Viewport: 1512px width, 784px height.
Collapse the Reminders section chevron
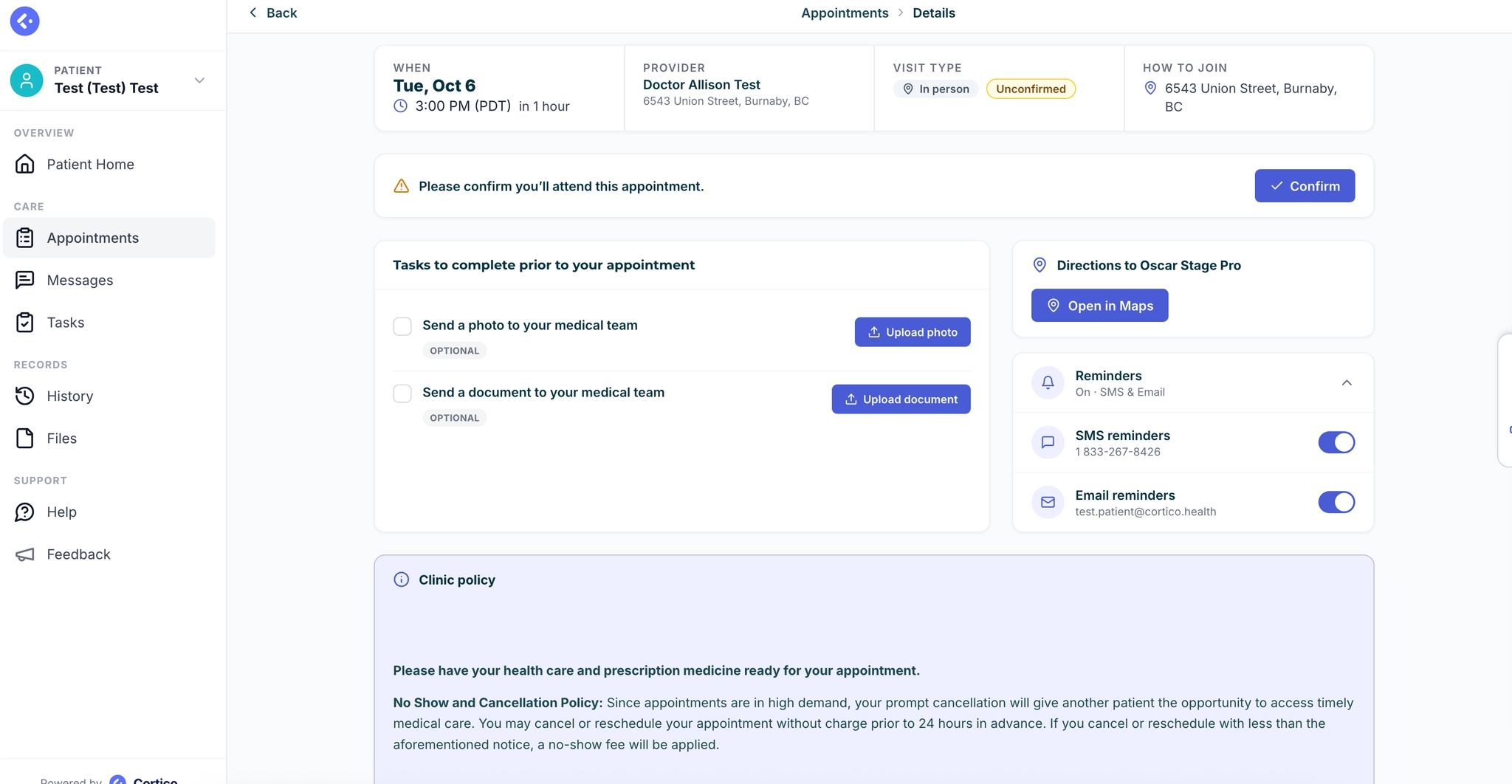click(x=1347, y=382)
